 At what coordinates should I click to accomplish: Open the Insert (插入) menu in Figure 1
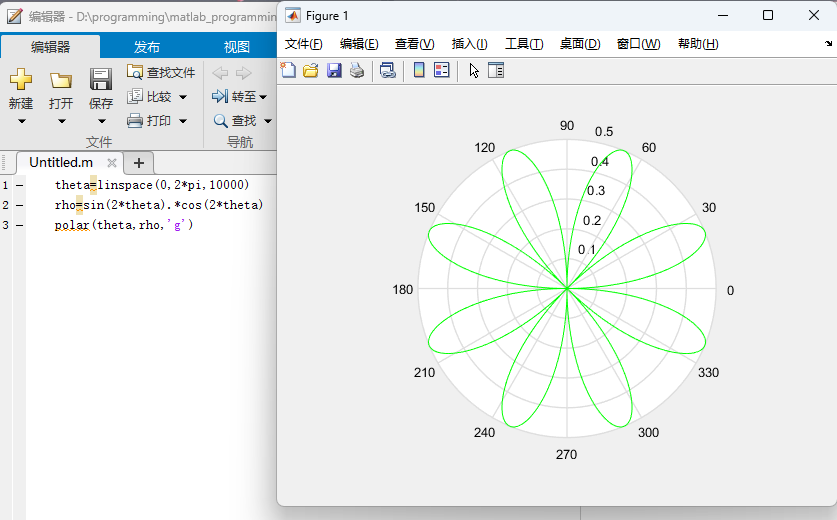click(x=469, y=44)
